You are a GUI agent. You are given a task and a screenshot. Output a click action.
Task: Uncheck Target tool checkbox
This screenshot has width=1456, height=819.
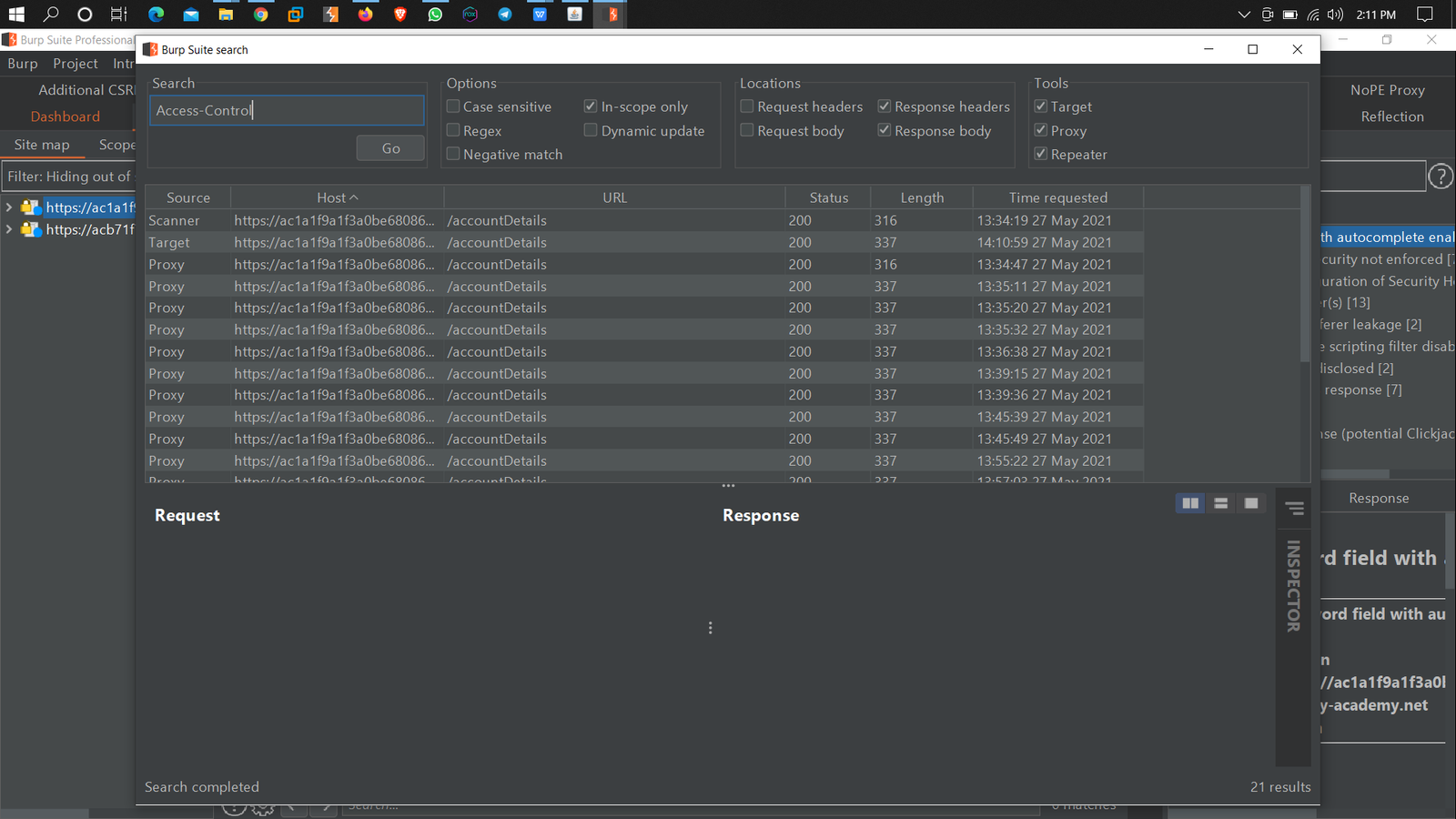pos(1041,106)
